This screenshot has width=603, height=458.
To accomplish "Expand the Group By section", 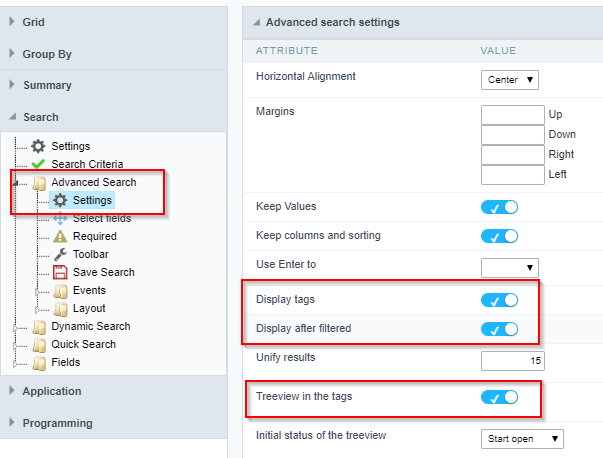I will tap(46, 54).
